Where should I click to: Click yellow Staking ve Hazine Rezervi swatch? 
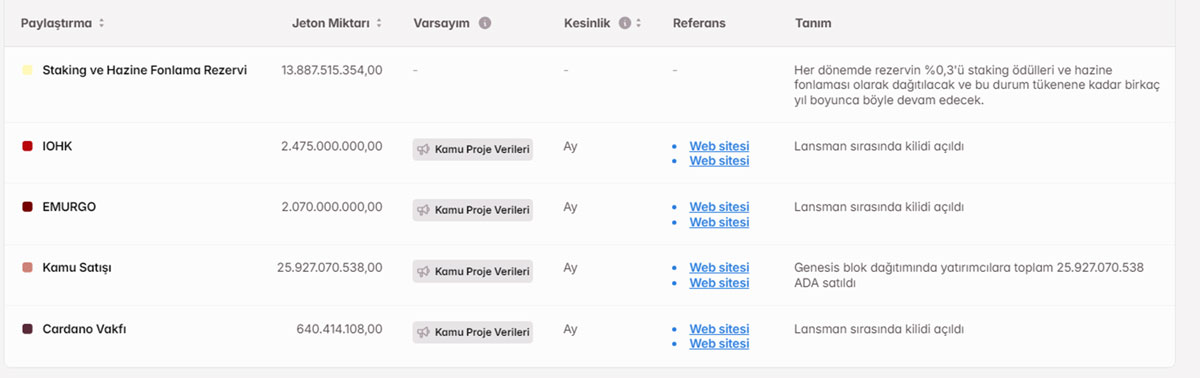tap(27, 71)
